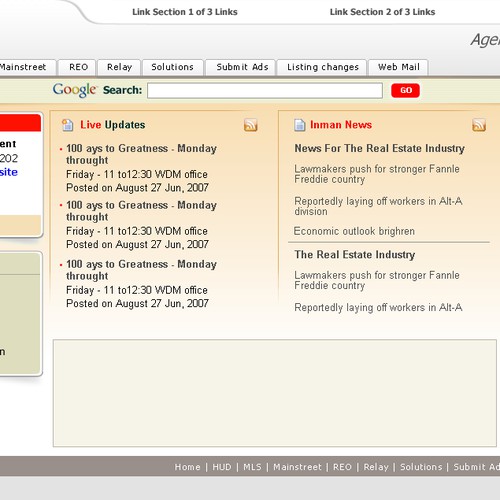
Task: Click the HUD footer link
Action: tap(222, 467)
